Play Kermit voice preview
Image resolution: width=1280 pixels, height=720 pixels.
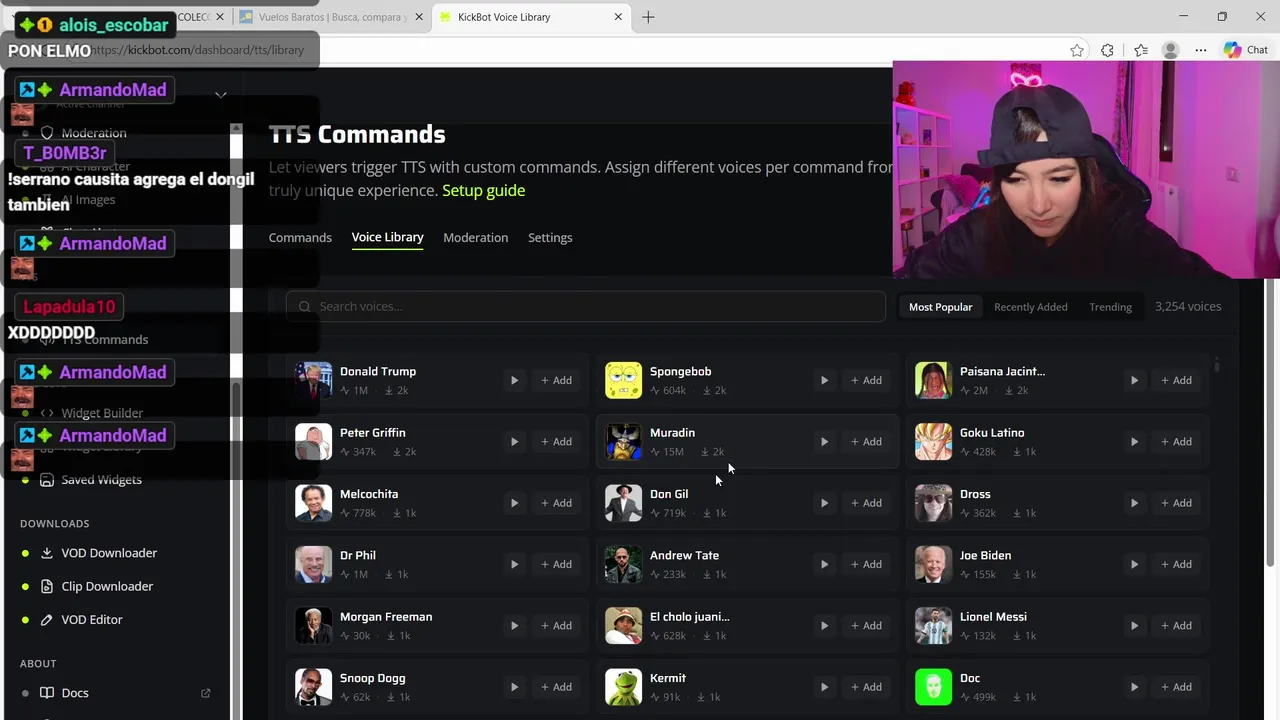pyautogui.click(x=824, y=687)
